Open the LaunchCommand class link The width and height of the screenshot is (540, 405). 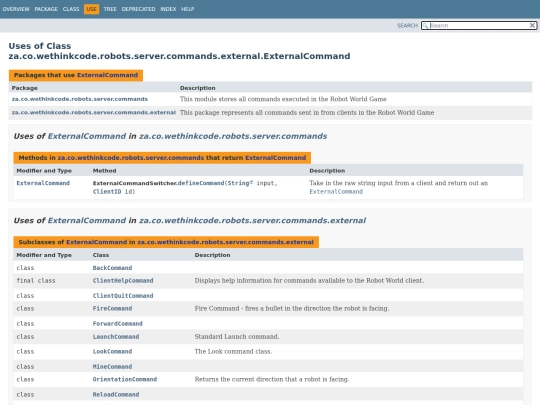116,337
